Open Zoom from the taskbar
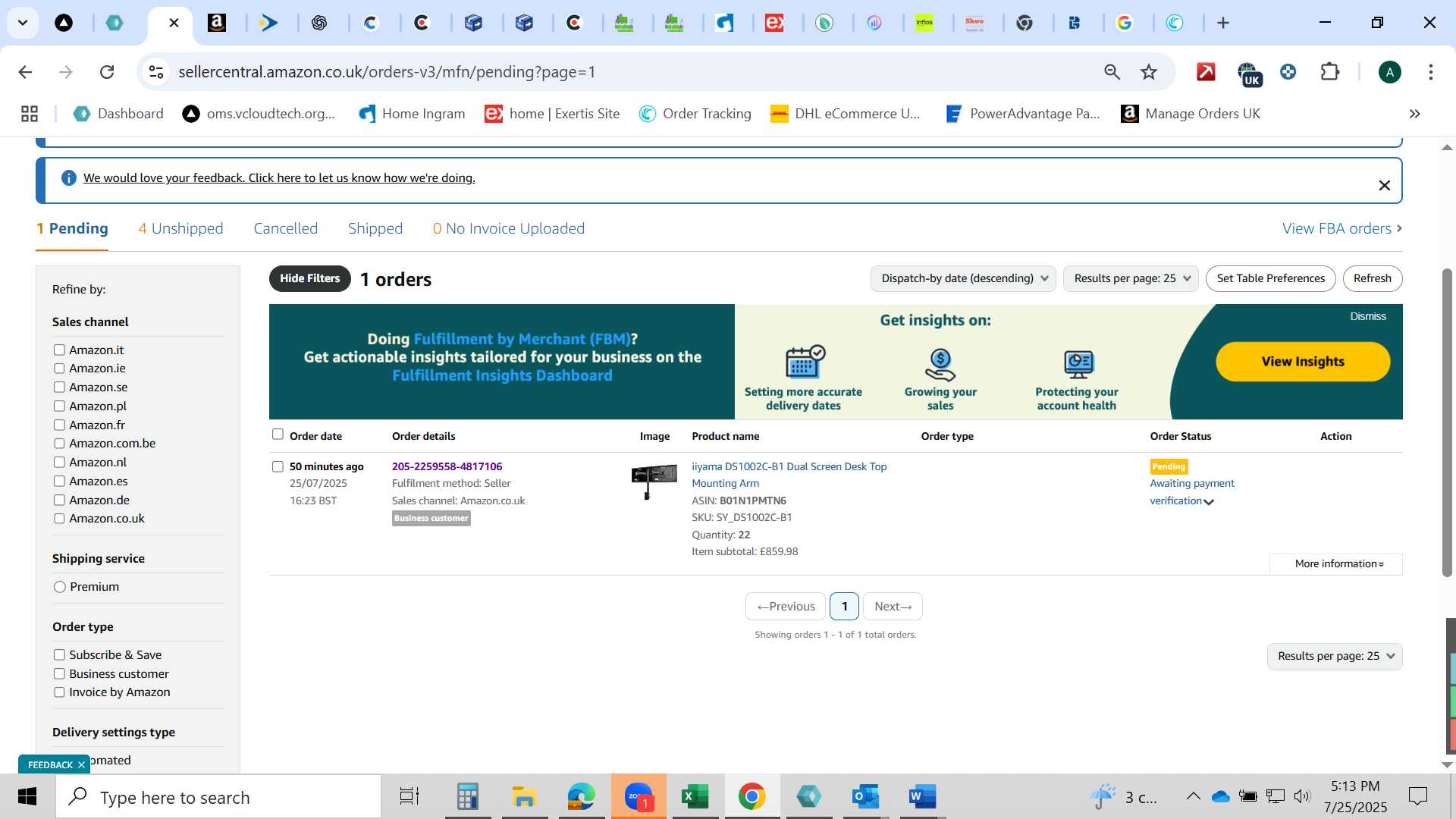 click(x=639, y=797)
